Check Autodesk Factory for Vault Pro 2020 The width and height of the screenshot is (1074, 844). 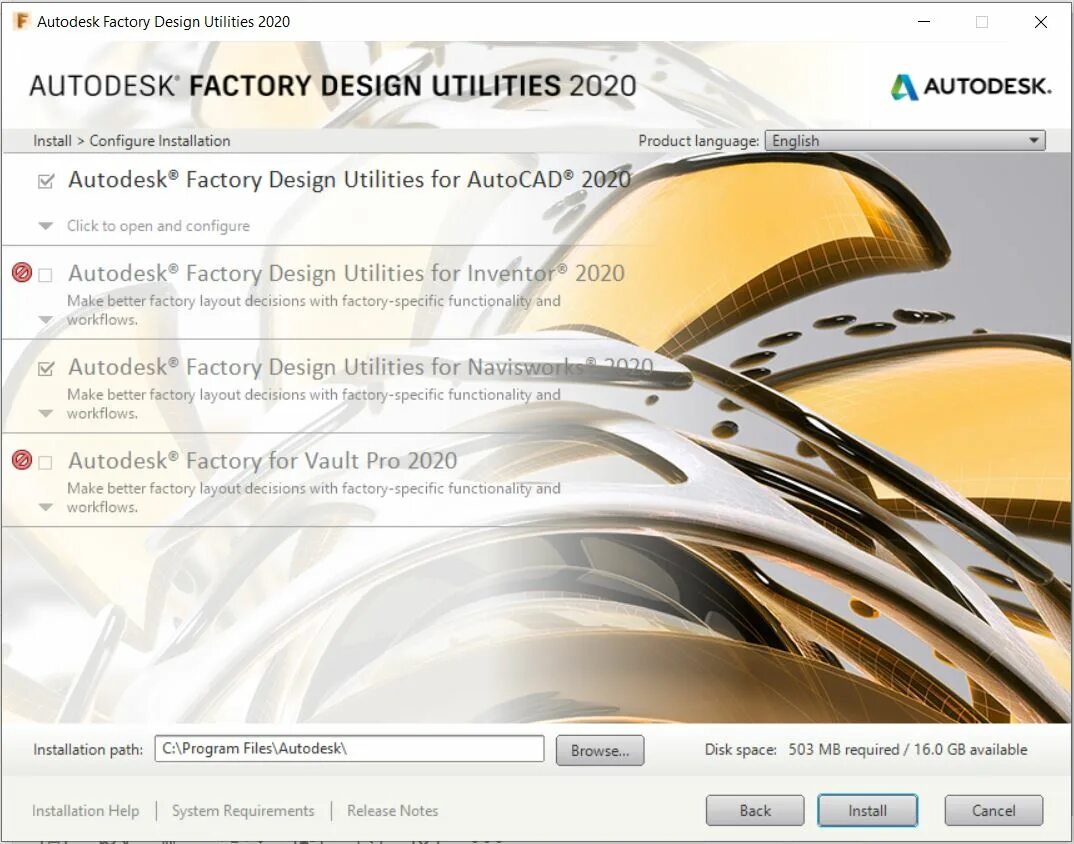tap(46, 463)
